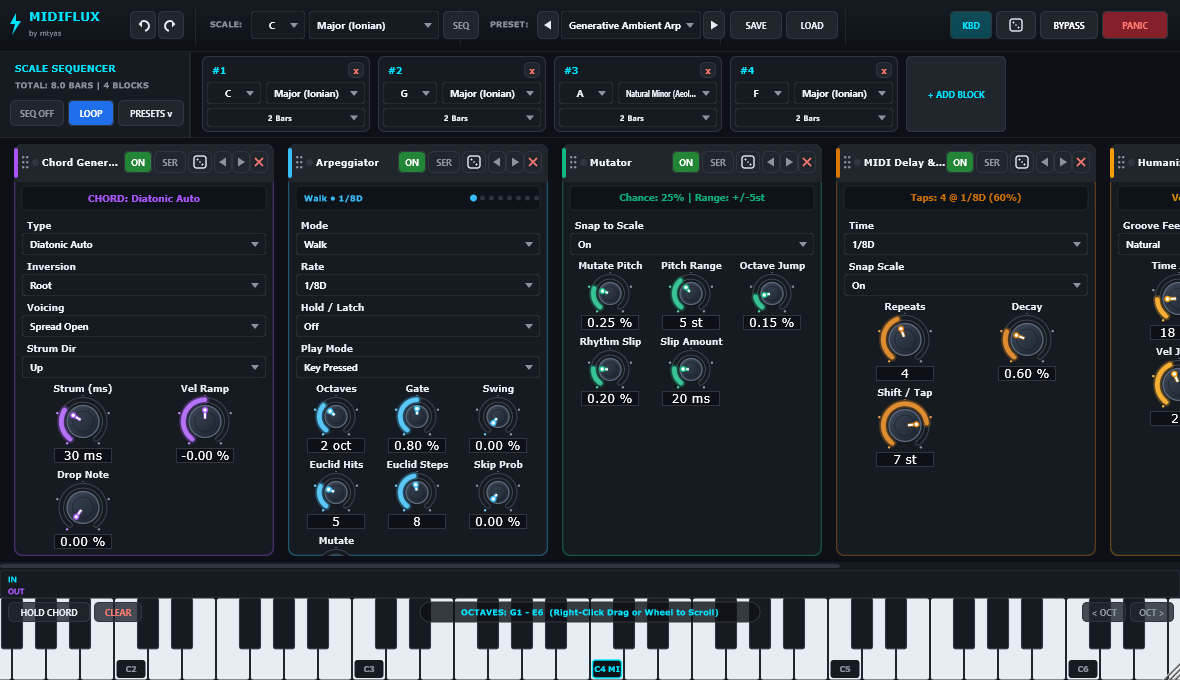This screenshot has width=1180, height=680.
Task: Randomize the Arpeggiator module
Action: (x=474, y=162)
